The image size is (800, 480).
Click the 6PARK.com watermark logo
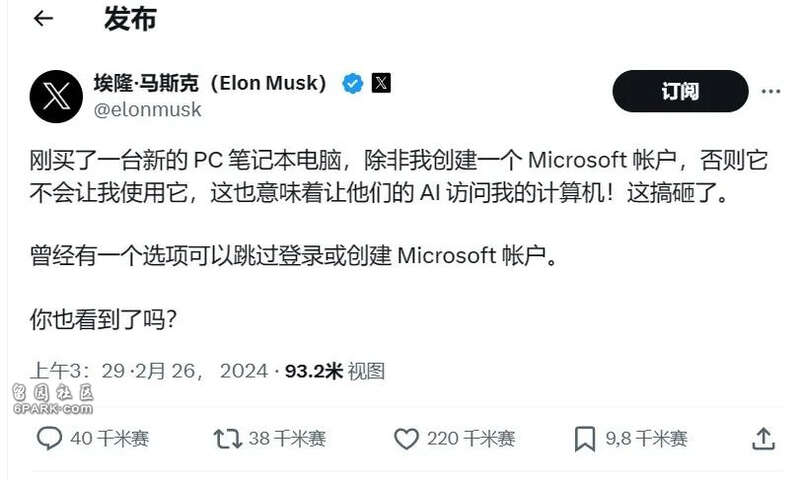point(53,399)
